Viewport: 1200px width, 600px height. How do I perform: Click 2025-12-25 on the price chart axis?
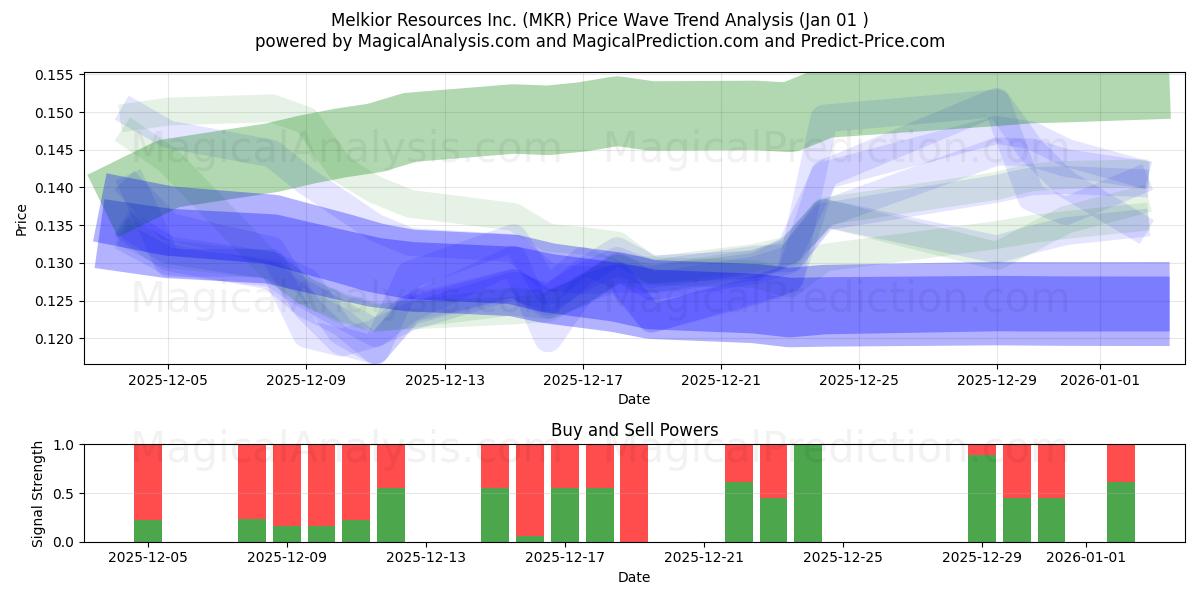859,380
